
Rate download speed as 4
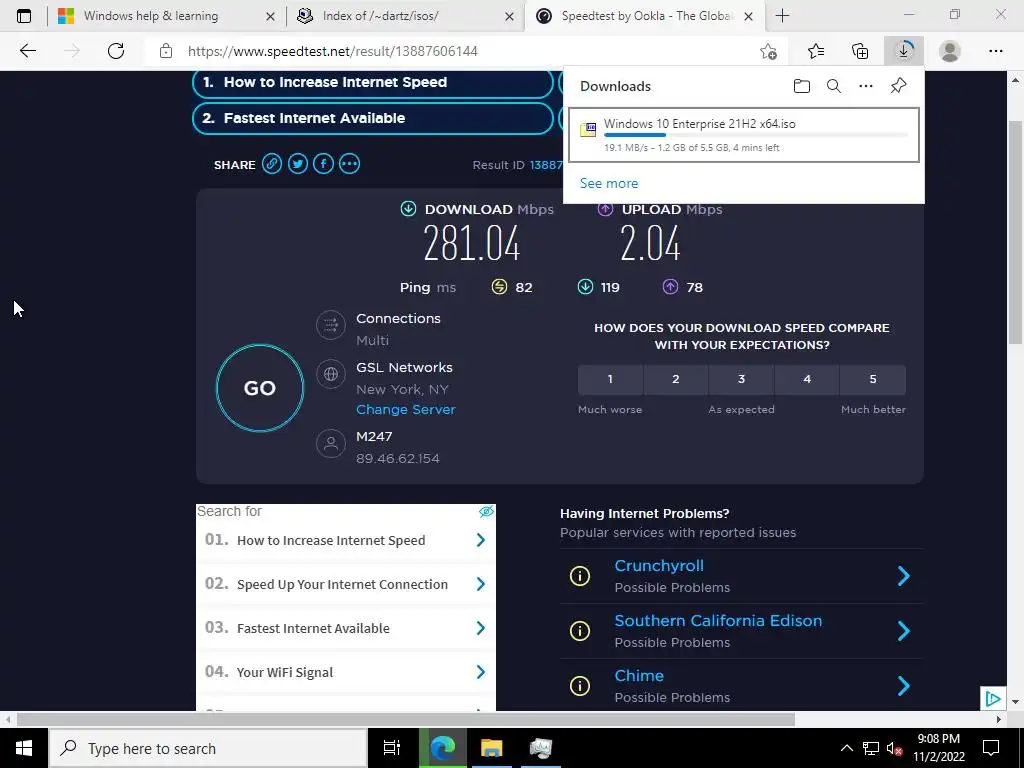pyautogui.click(x=807, y=379)
